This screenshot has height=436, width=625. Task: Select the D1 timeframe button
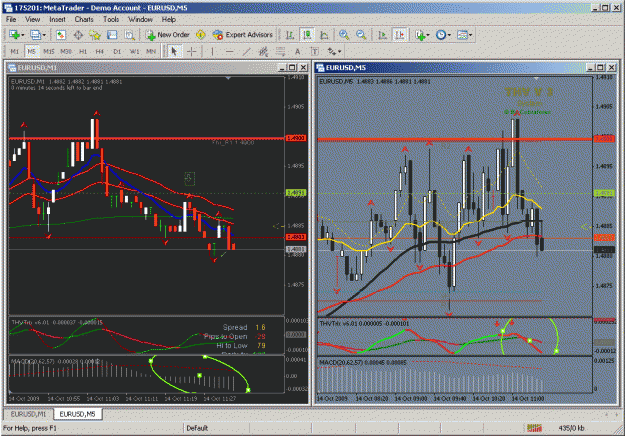[117, 51]
